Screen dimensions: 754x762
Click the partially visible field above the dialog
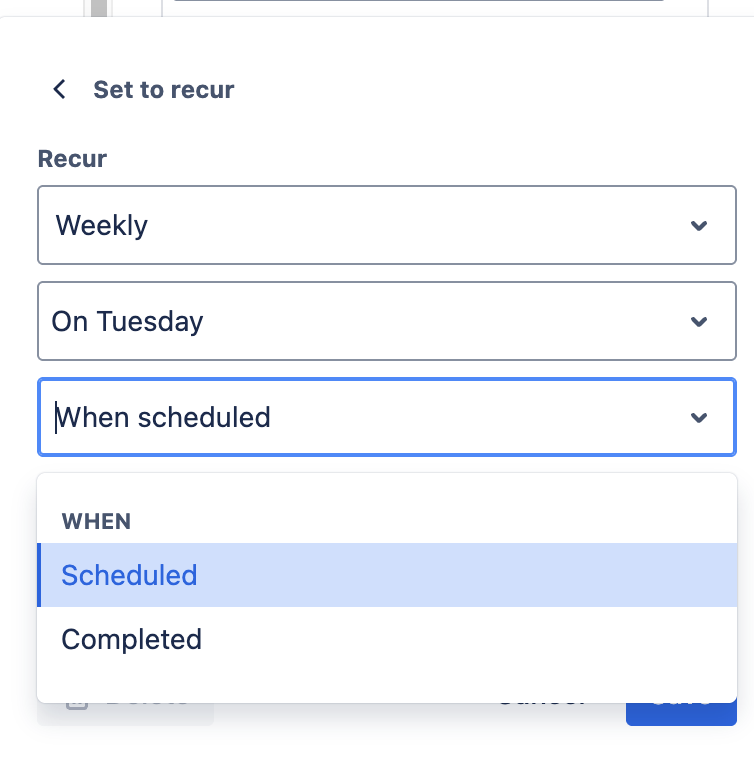(420, 6)
